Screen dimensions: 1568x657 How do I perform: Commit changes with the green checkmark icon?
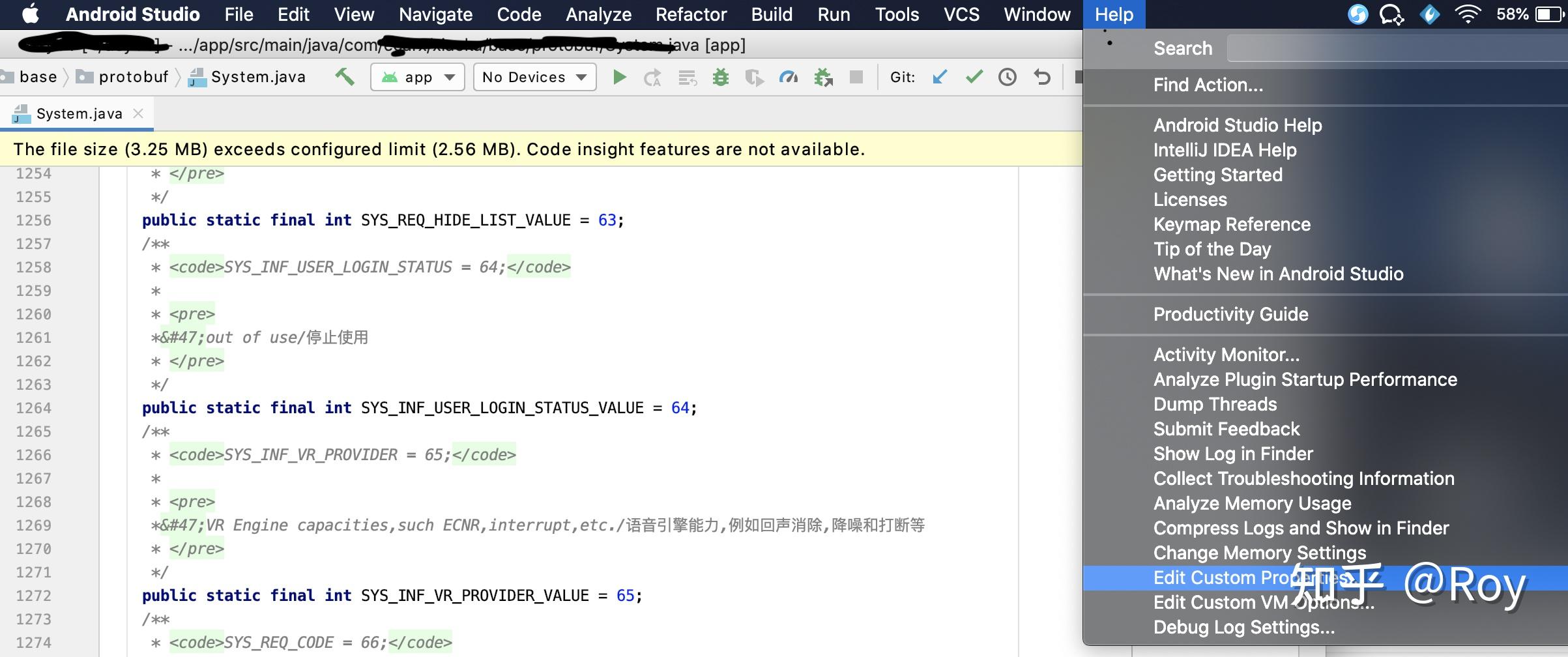click(974, 76)
